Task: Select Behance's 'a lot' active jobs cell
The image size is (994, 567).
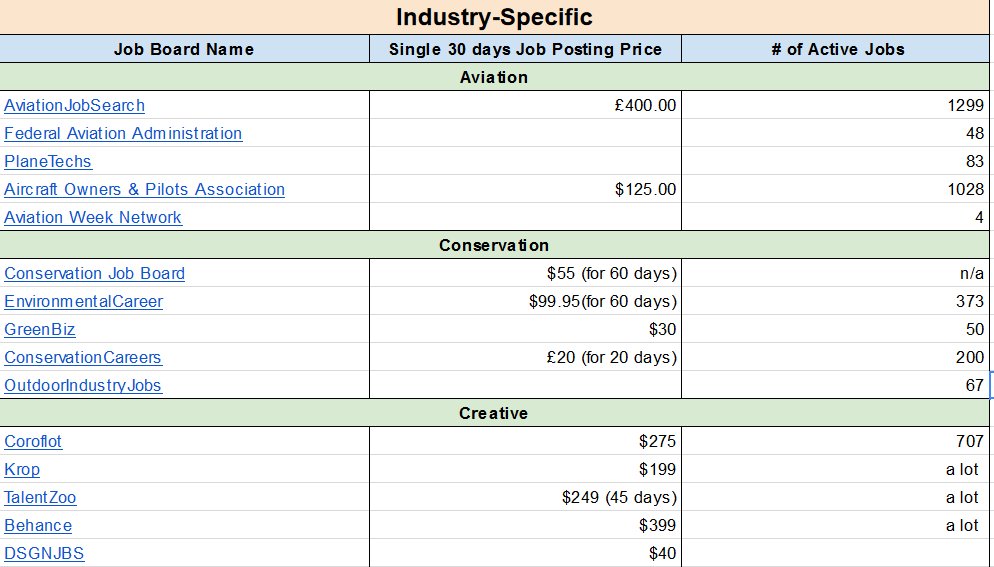Action: point(836,525)
